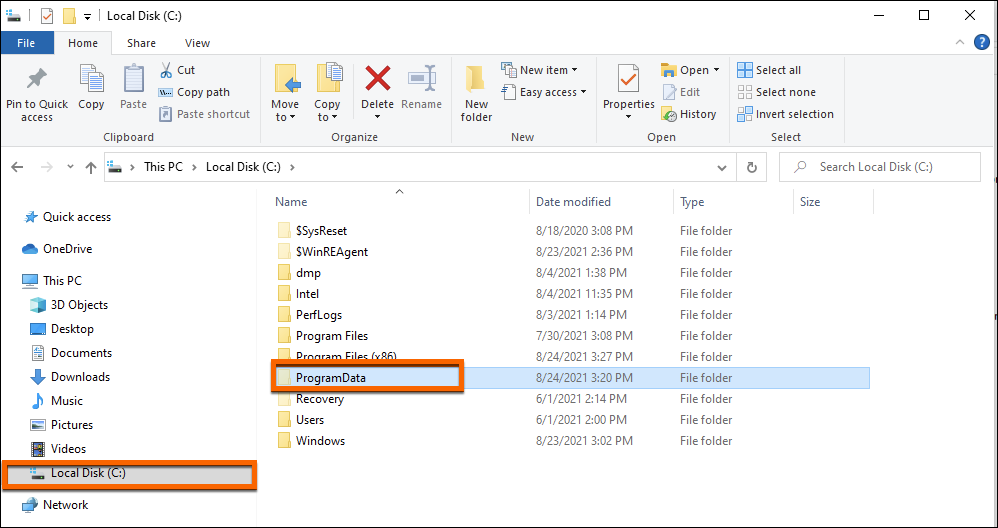Open Downloads in the sidebar
Viewport: 998px width, 528px height.
[70, 377]
